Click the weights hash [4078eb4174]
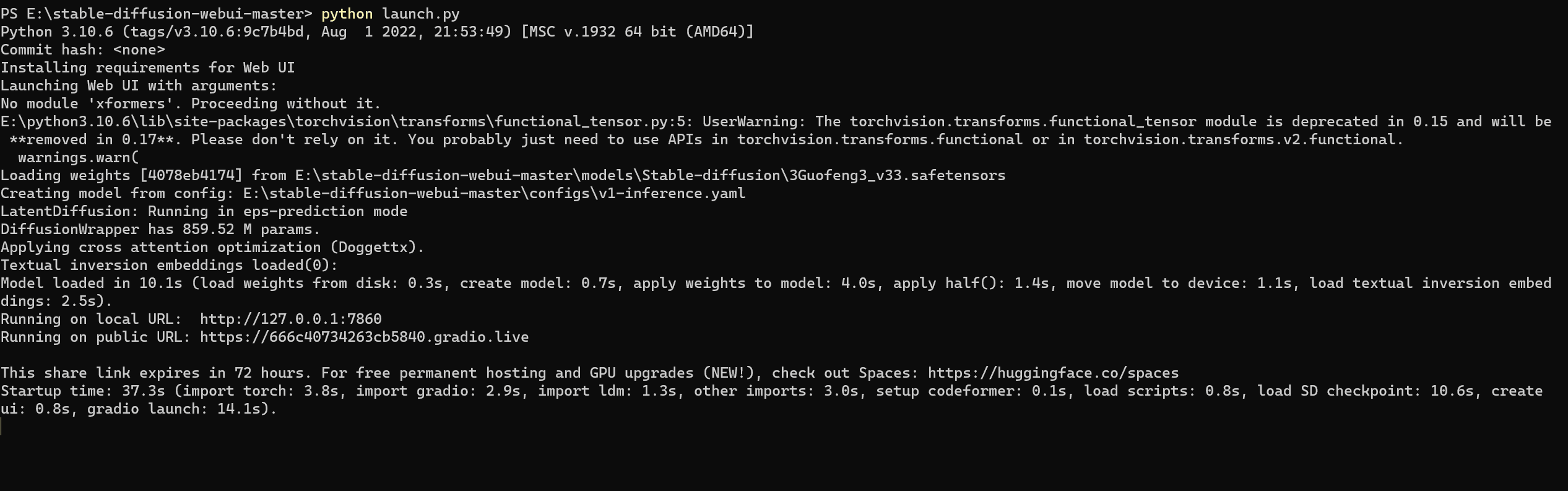Image resolution: width=1568 pixels, height=491 pixels. (191, 175)
